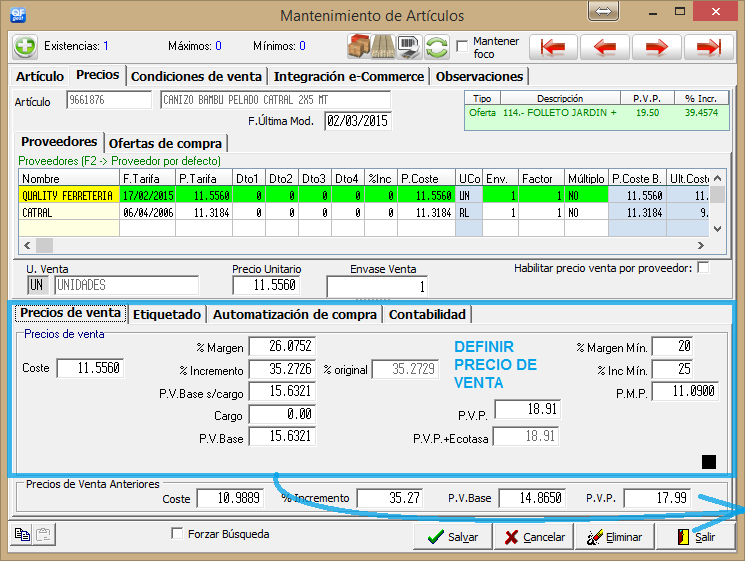Click the P.V.Base s/cargo field

(x=282, y=391)
